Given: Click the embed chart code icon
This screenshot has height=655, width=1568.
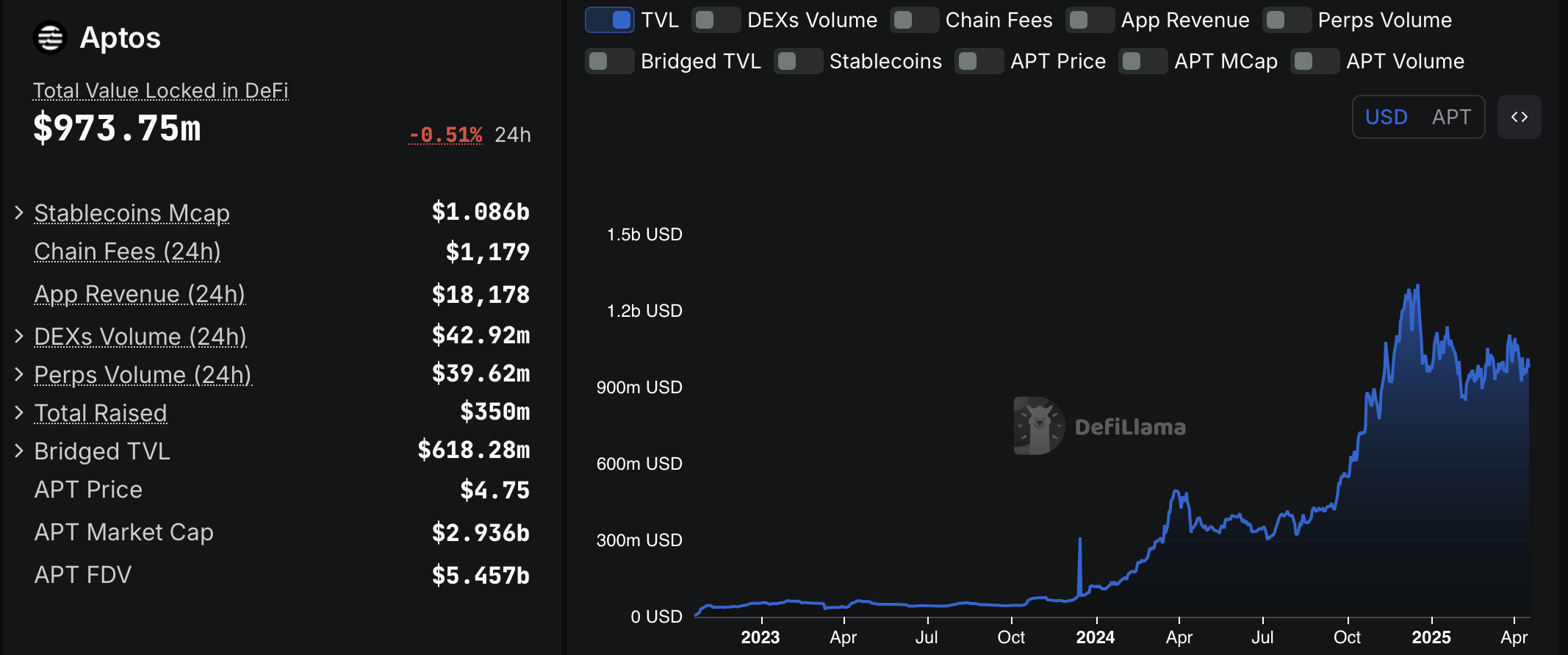Looking at the screenshot, I should pyautogui.click(x=1519, y=117).
